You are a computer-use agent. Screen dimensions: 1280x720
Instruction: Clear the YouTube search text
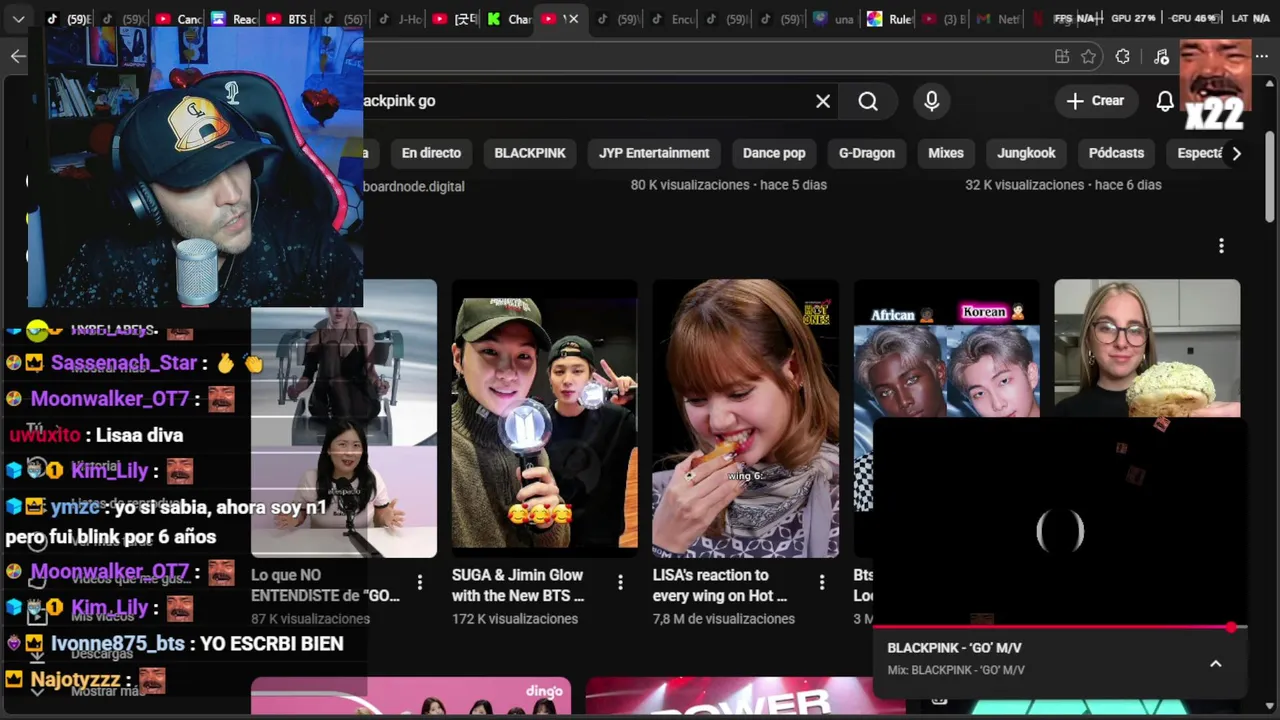[x=823, y=101]
